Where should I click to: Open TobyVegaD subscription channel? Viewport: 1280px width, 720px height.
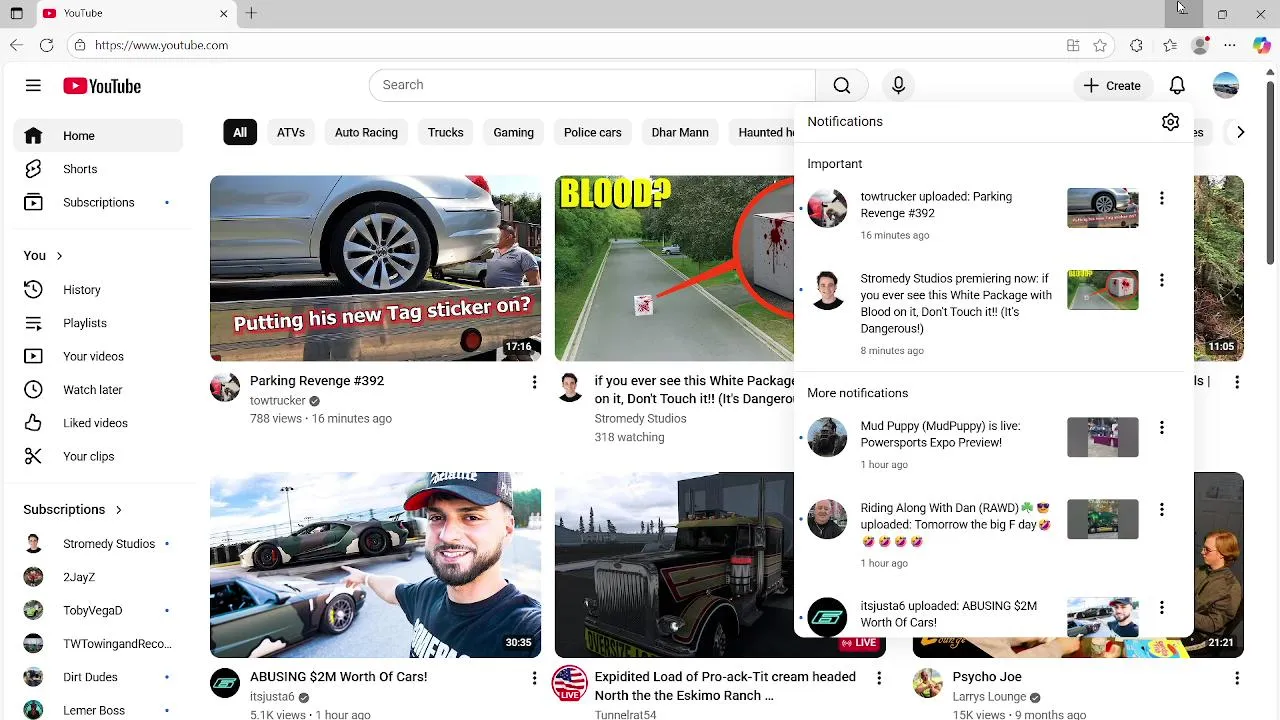coord(98,610)
